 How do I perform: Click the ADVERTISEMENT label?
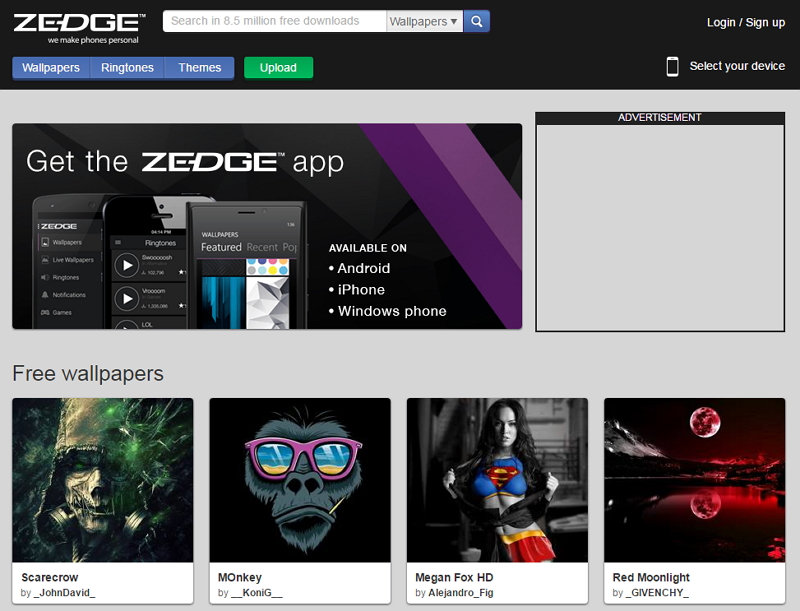(660, 118)
